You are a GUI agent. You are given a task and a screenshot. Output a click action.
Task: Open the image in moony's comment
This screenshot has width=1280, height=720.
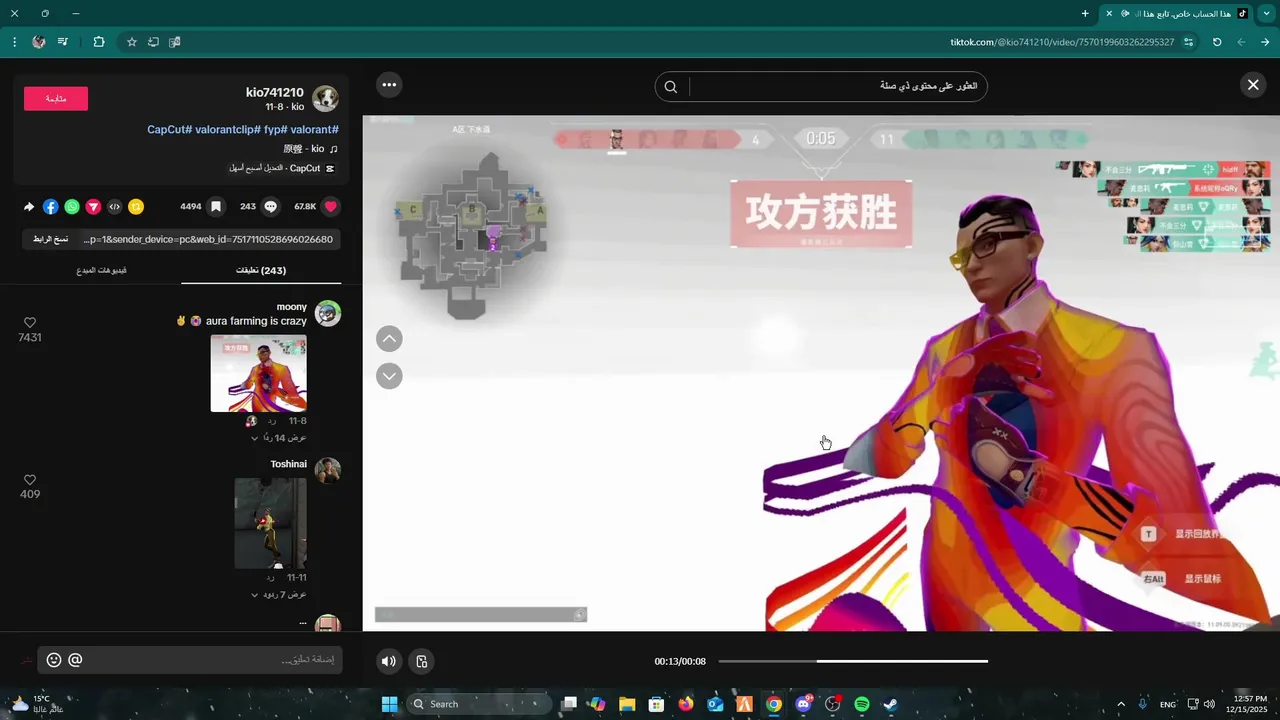coord(258,373)
